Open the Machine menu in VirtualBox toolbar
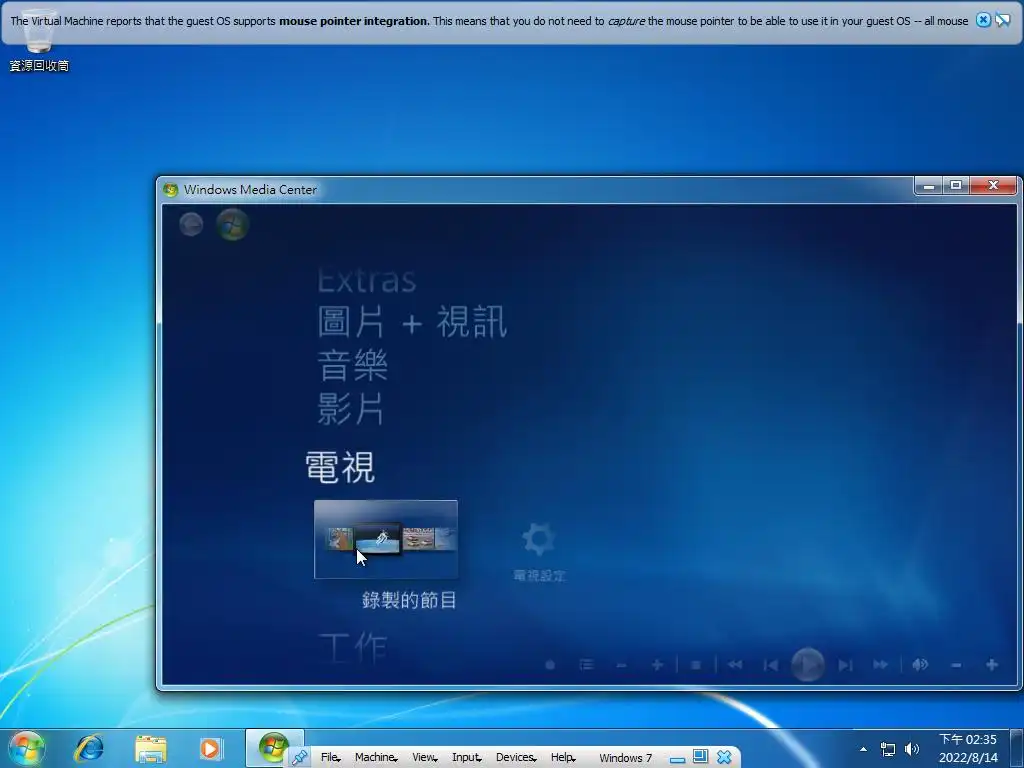 click(376, 757)
